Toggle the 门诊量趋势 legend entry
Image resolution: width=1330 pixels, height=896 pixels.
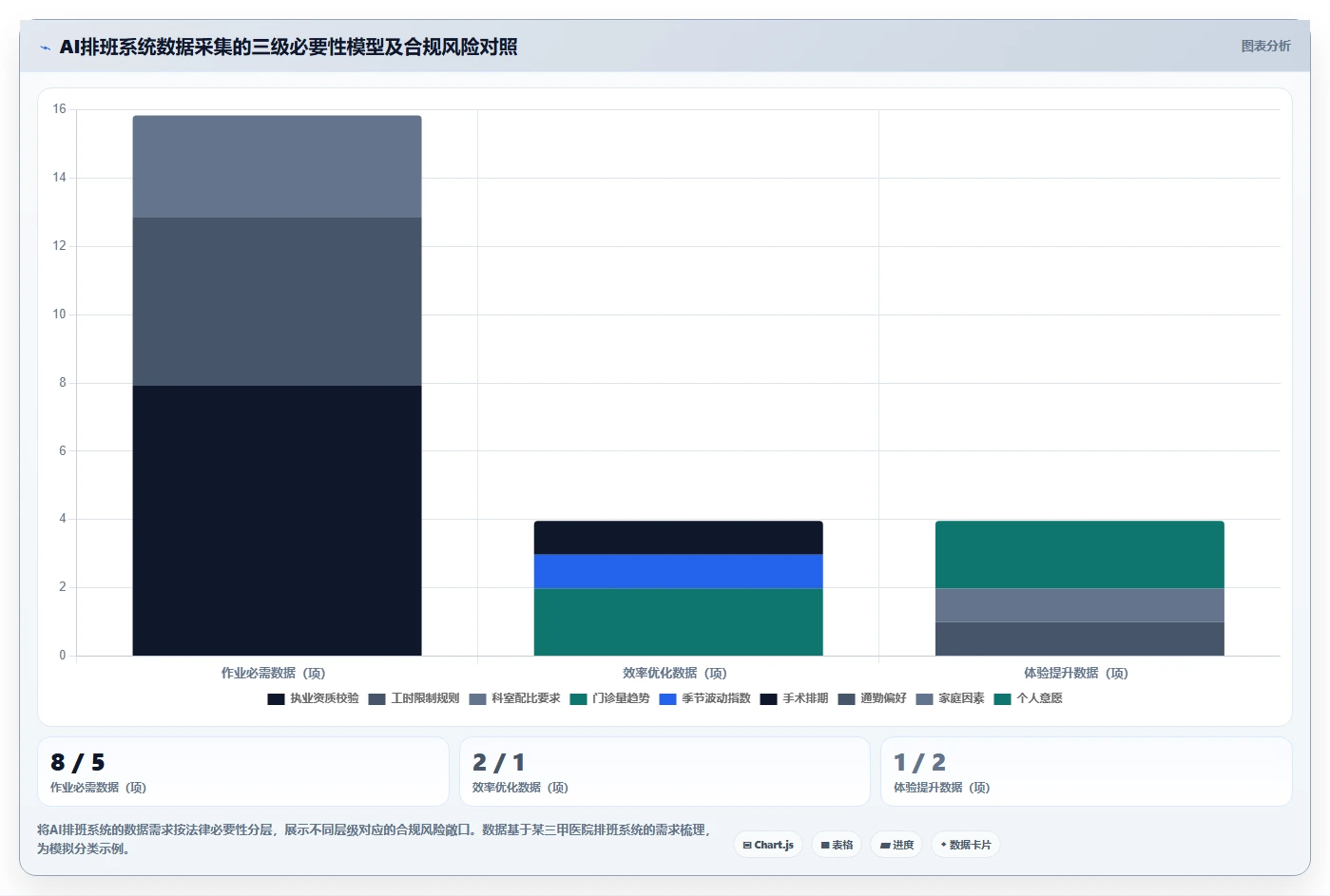pos(610,698)
